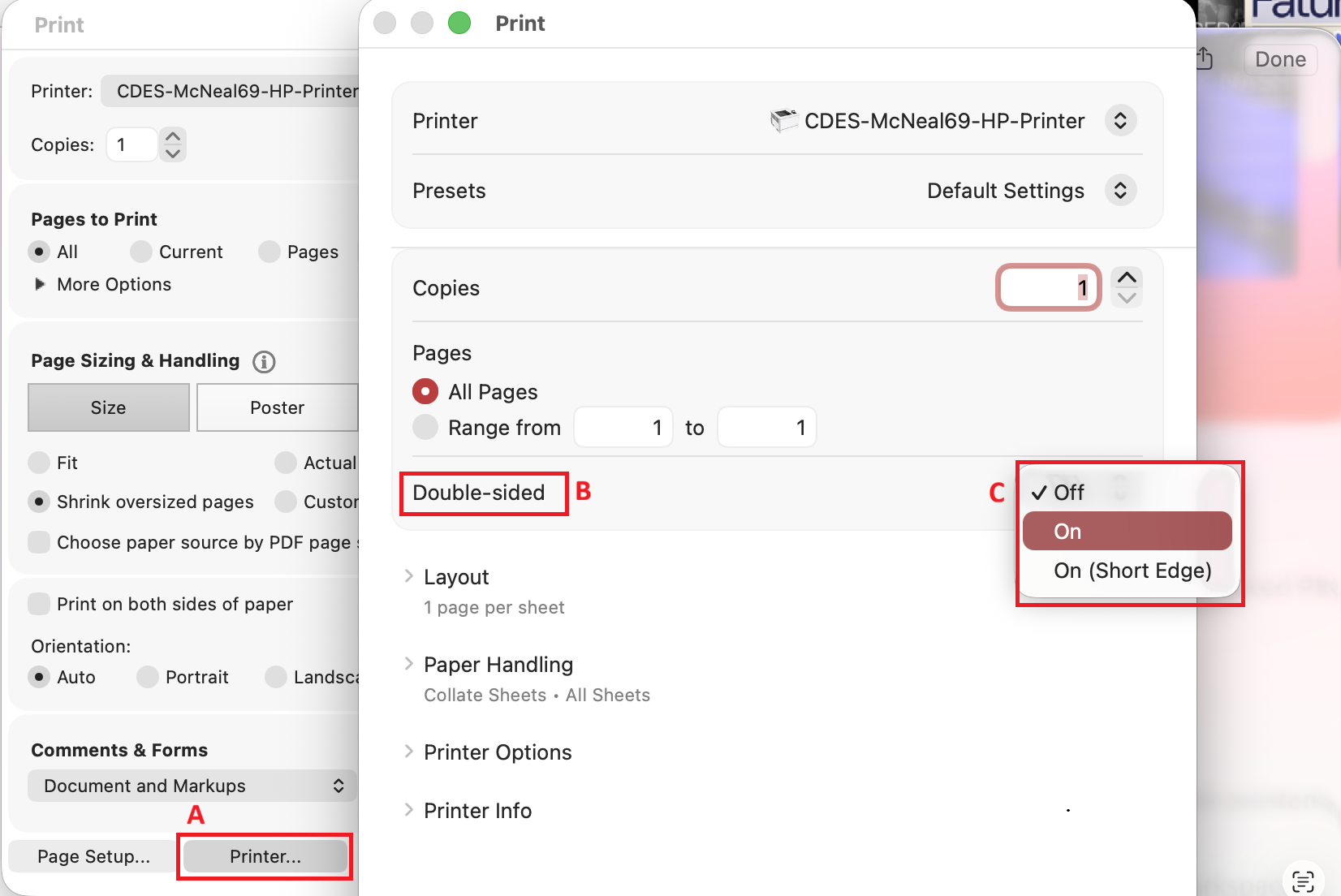This screenshot has height=896, width=1341.
Task: Select Auto orientation
Action: coord(39,677)
